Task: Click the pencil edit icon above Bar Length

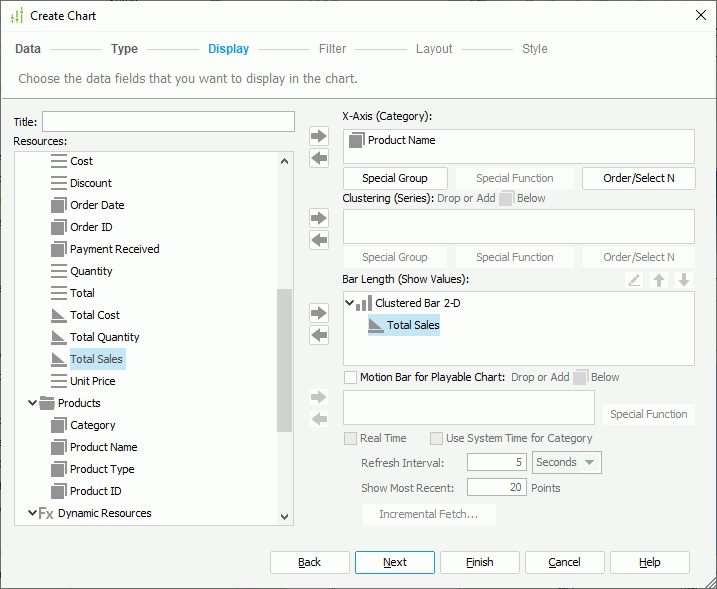Action: 634,280
